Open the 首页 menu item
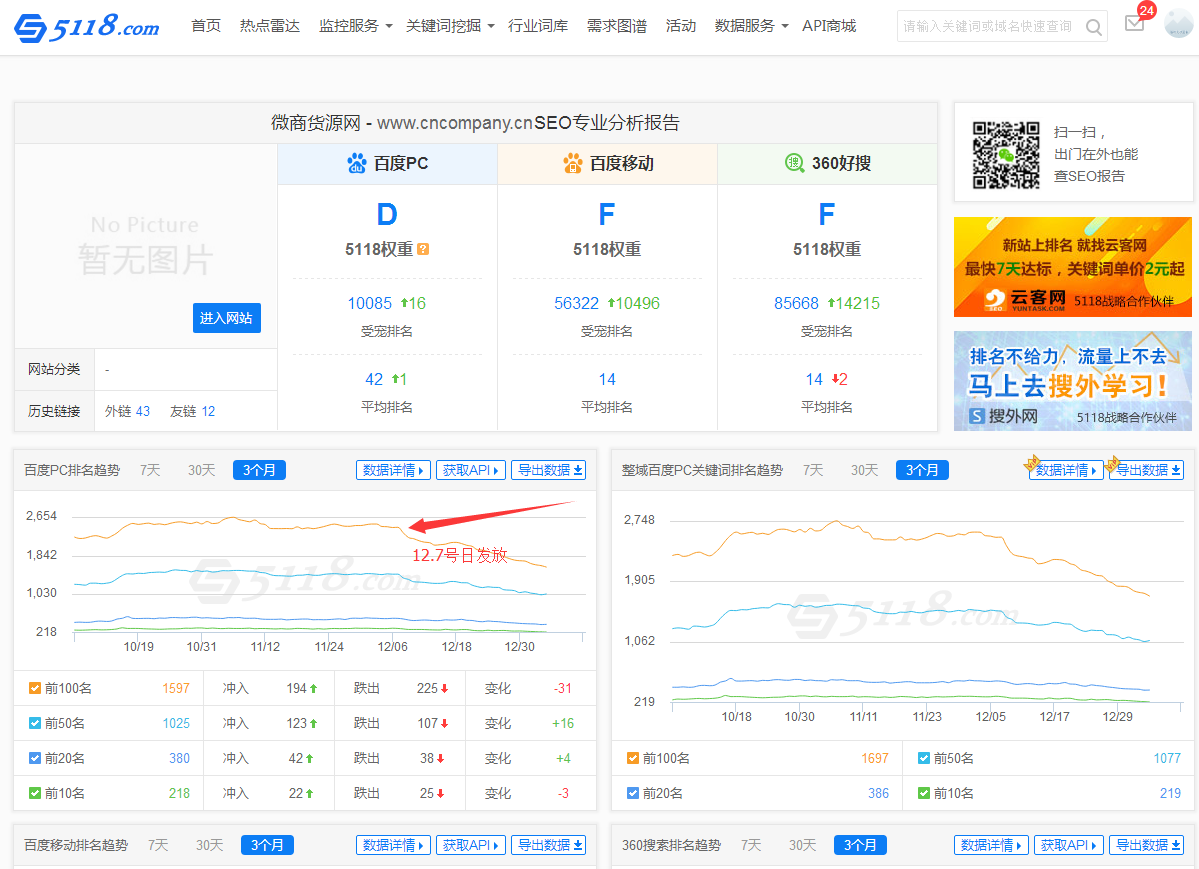Screen dimensions: 1199x869 (x=206, y=26)
